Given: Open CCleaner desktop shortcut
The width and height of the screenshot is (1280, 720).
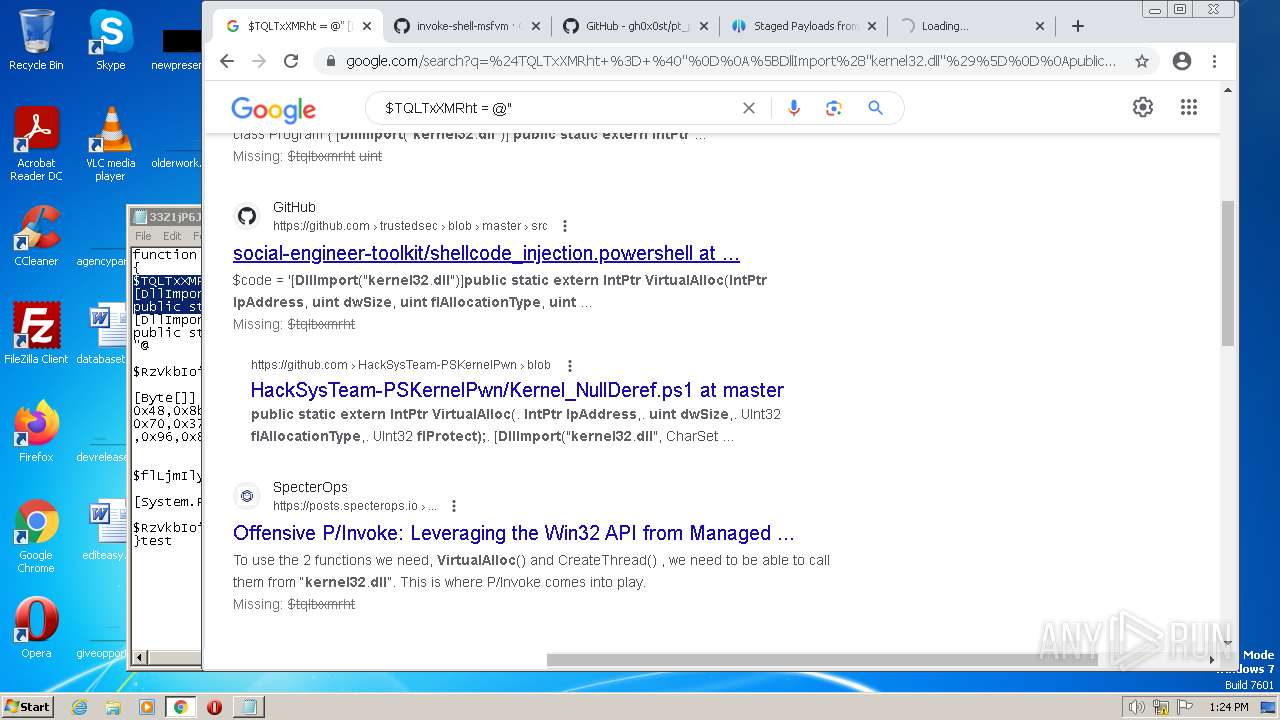Looking at the screenshot, I should [x=36, y=236].
